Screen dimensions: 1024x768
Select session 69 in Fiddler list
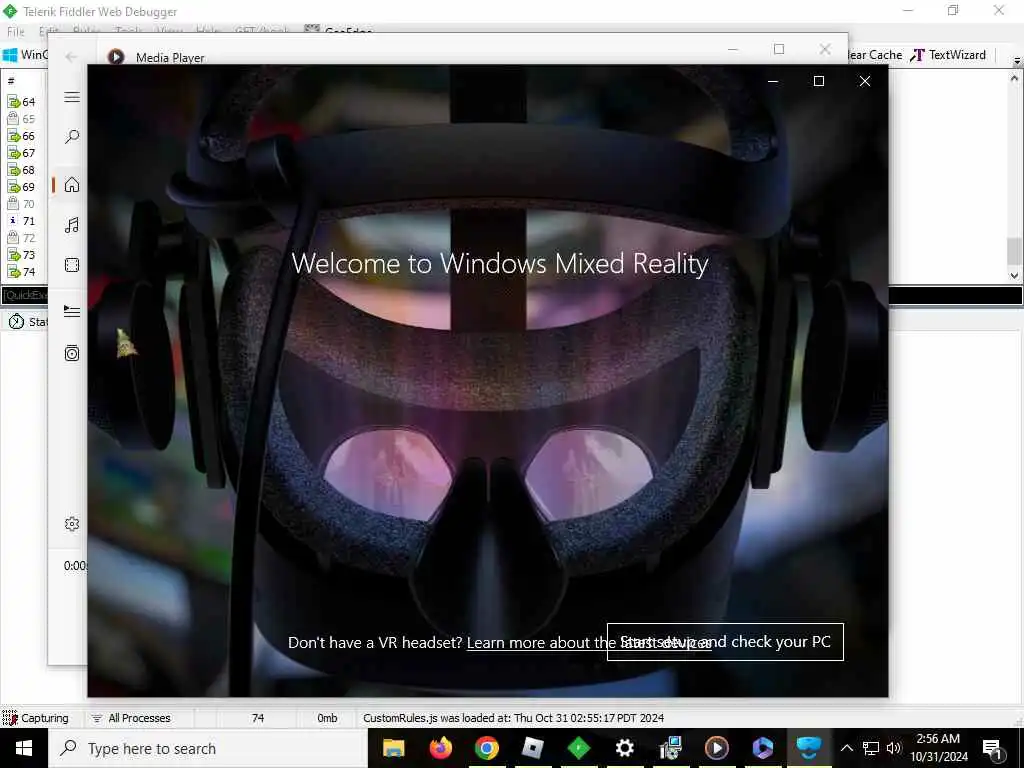(x=22, y=187)
